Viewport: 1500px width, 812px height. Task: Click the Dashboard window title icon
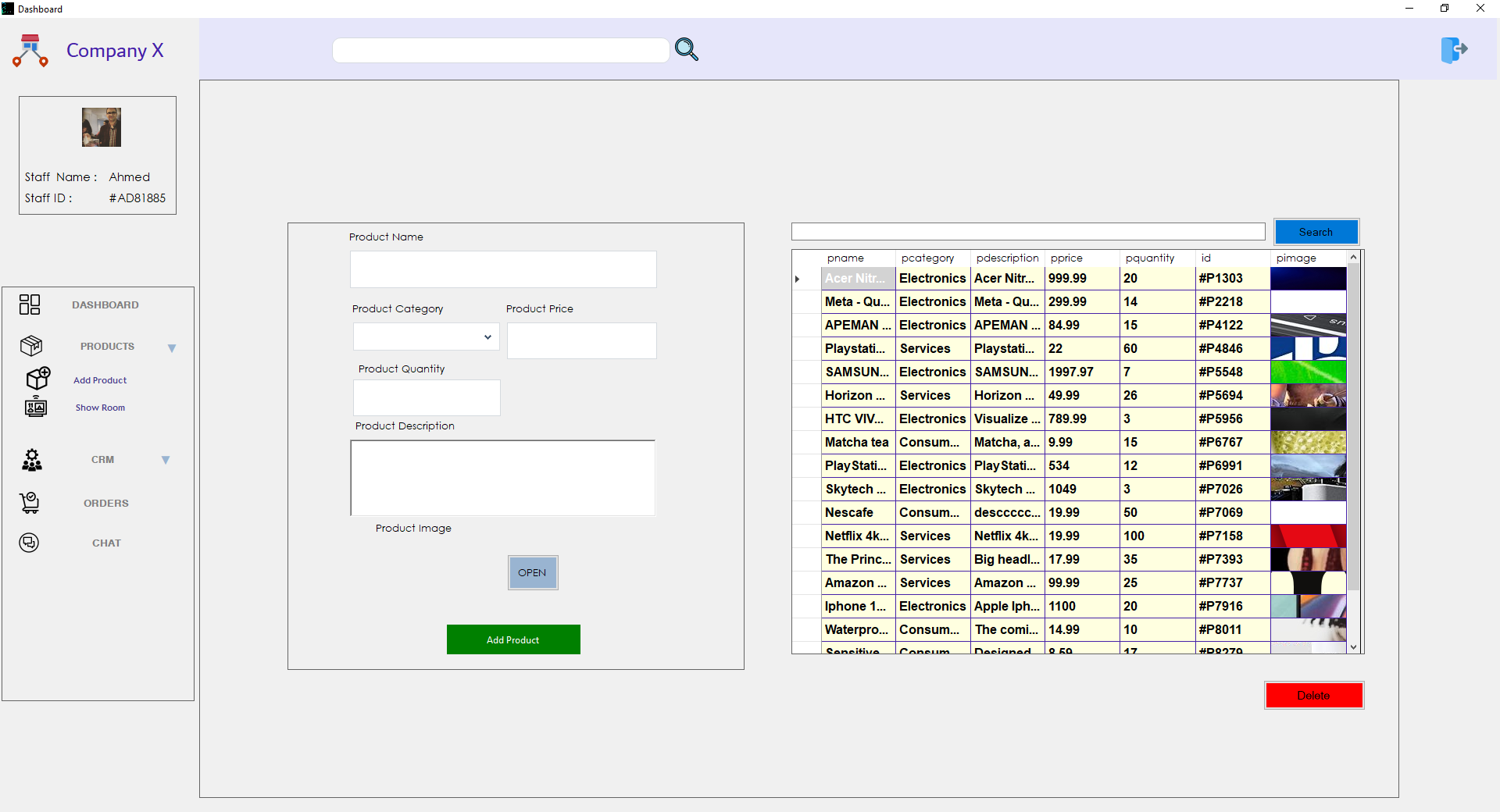pos(8,9)
